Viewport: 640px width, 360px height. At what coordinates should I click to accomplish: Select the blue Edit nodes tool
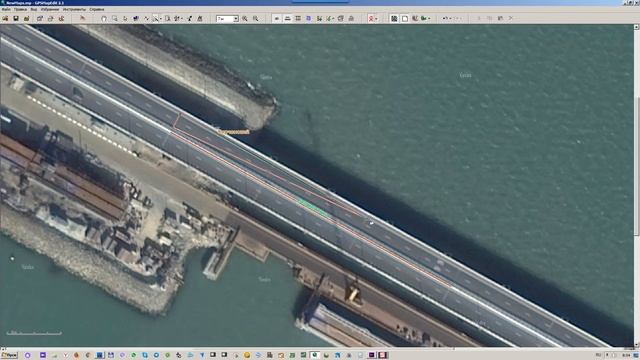pyautogui.click(x=136, y=18)
